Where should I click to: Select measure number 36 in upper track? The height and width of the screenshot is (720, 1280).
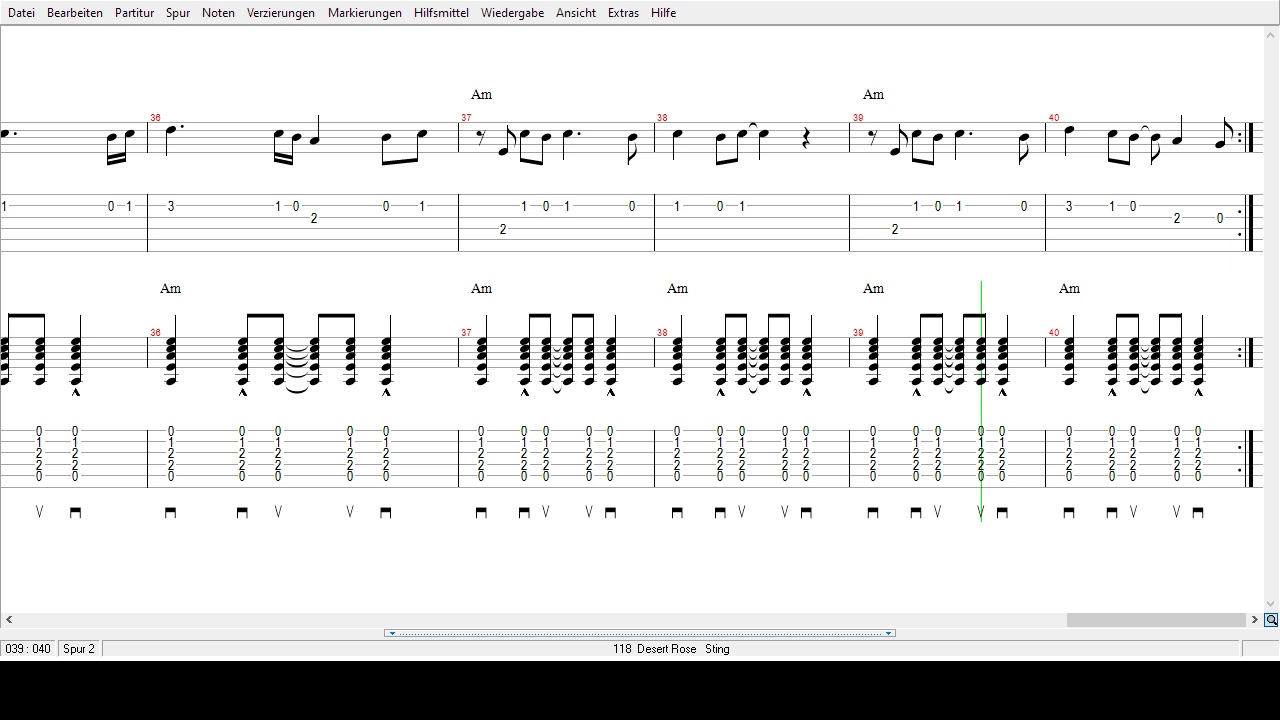pyautogui.click(x=155, y=118)
